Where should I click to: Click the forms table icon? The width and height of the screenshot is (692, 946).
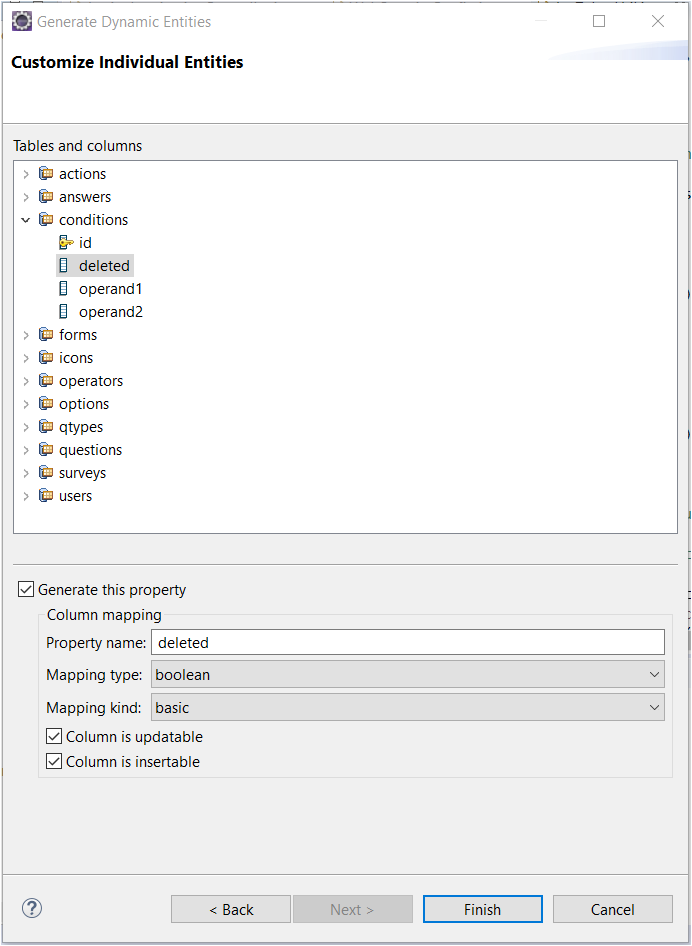(x=45, y=335)
